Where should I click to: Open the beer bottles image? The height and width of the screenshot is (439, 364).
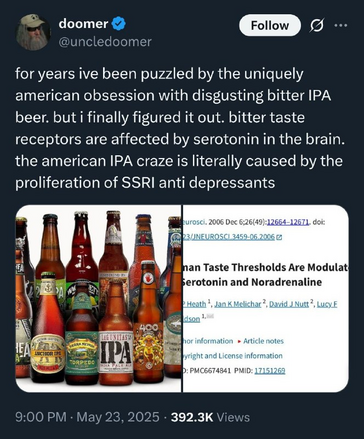click(x=98, y=298)
